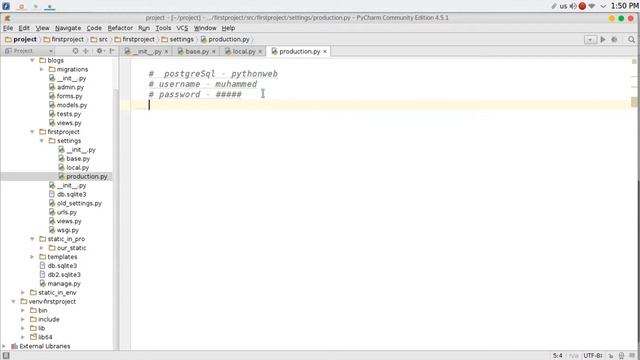Open Project panel settings gear
This screenshot has height=360, width=640.
100,51
